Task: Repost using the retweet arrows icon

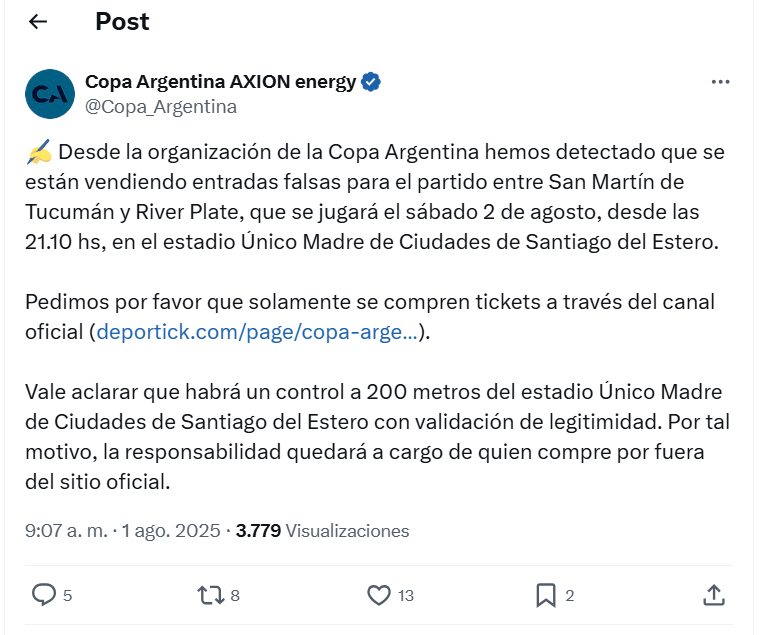Action: coord(210,595)
